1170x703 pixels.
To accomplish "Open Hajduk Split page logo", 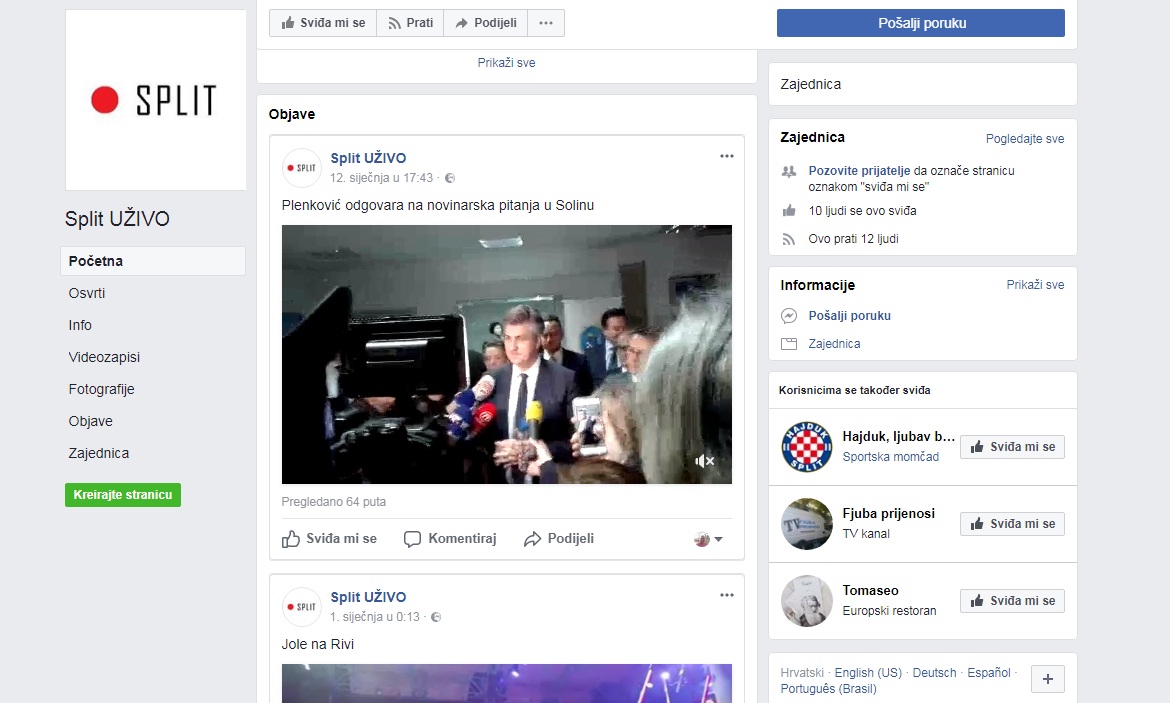I will [x=806, y=447].
